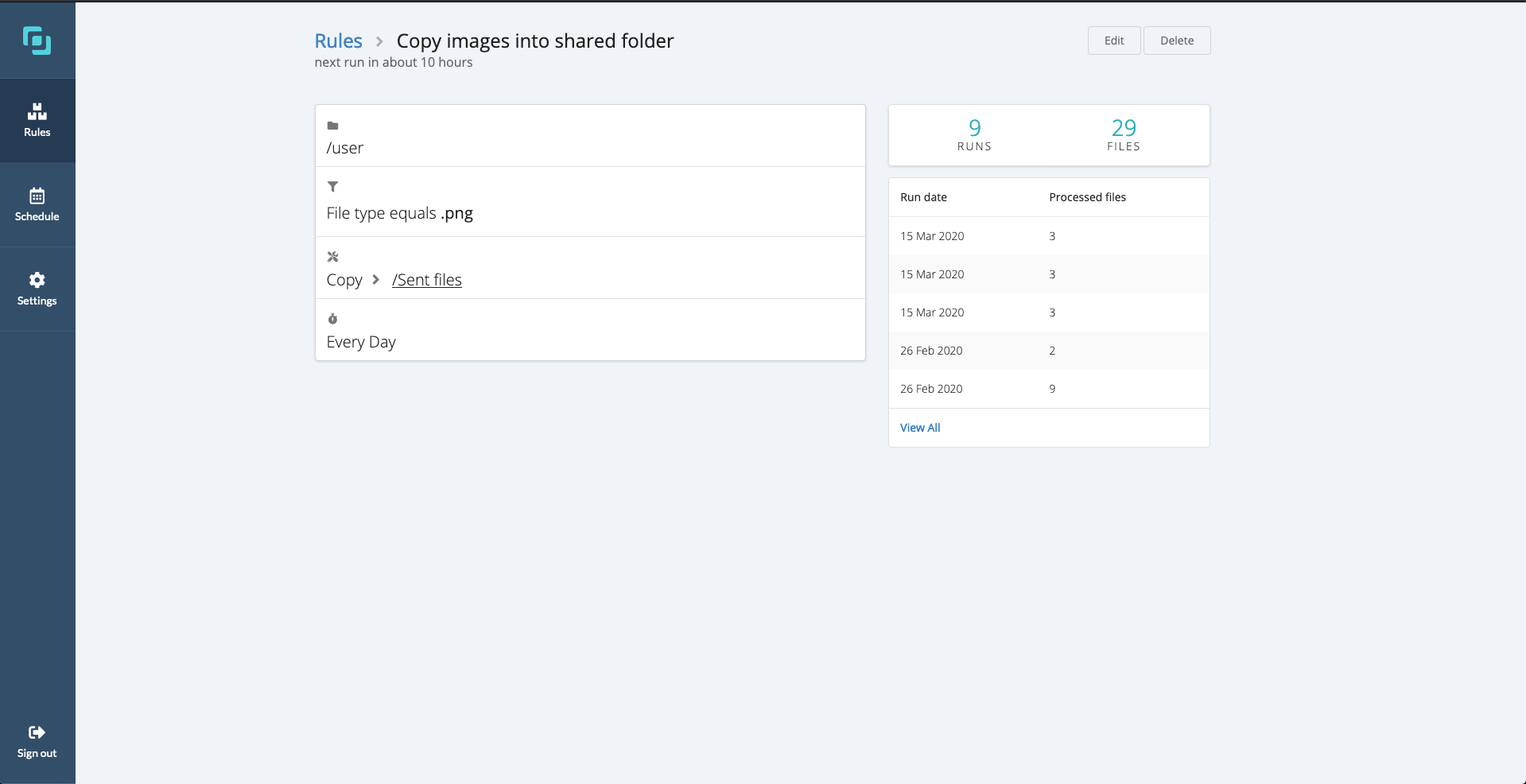Select the filter icon above 'File type equals .png'
Screen dimensions: 1526x784
coord(332,186)
